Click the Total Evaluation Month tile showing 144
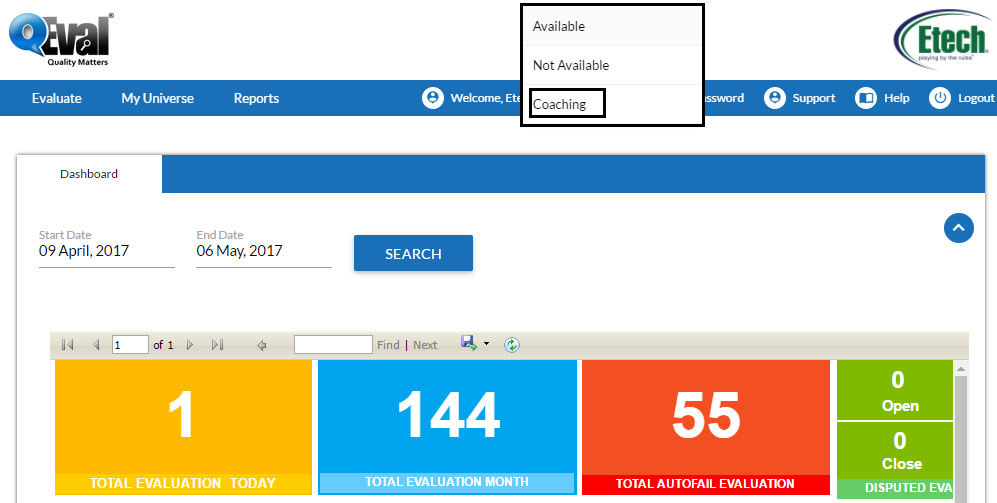Screen dimensions: 997x503 [x=447, y=427]
